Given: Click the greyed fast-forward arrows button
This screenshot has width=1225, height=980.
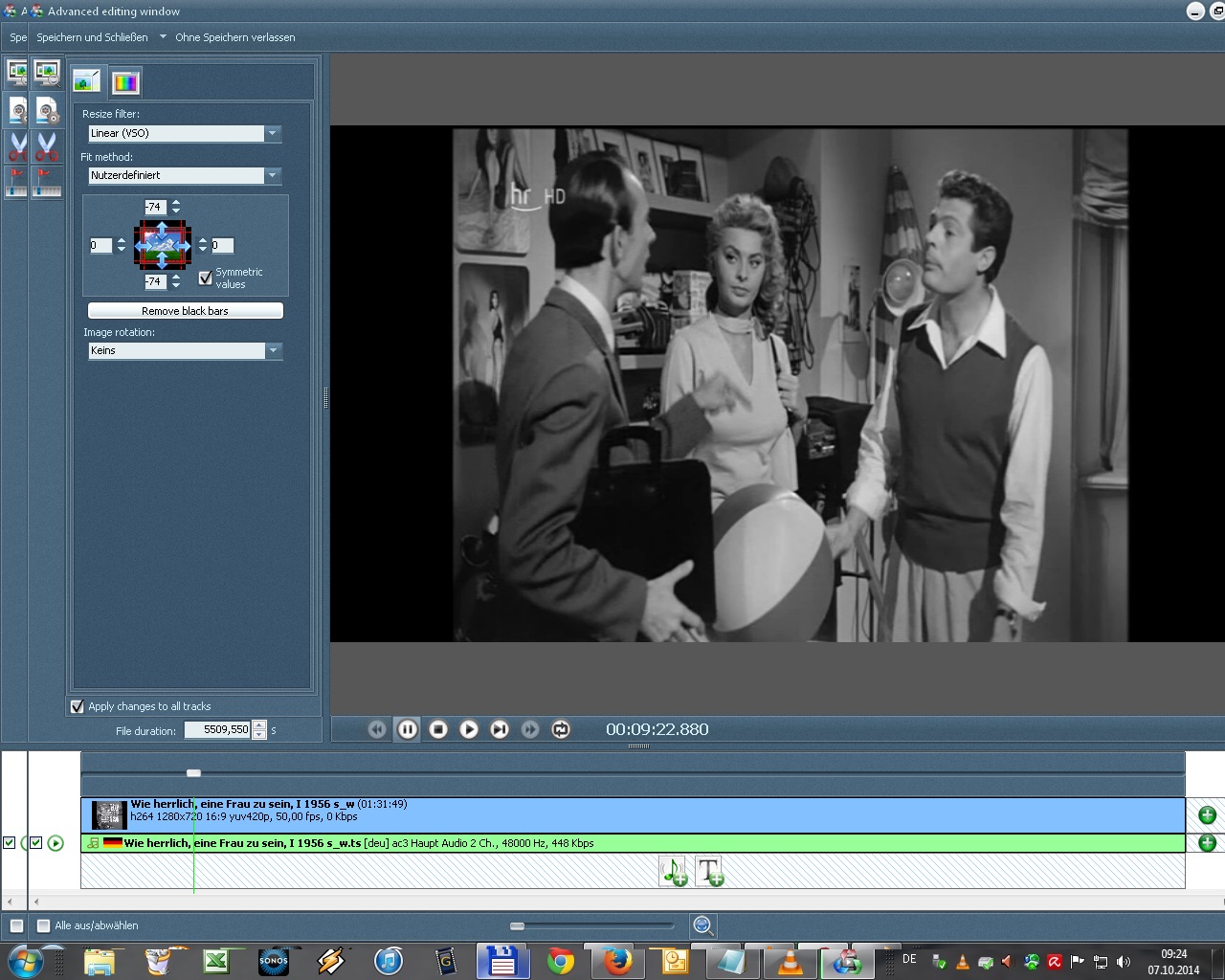Looking at the screenshot, I should 530,729.
